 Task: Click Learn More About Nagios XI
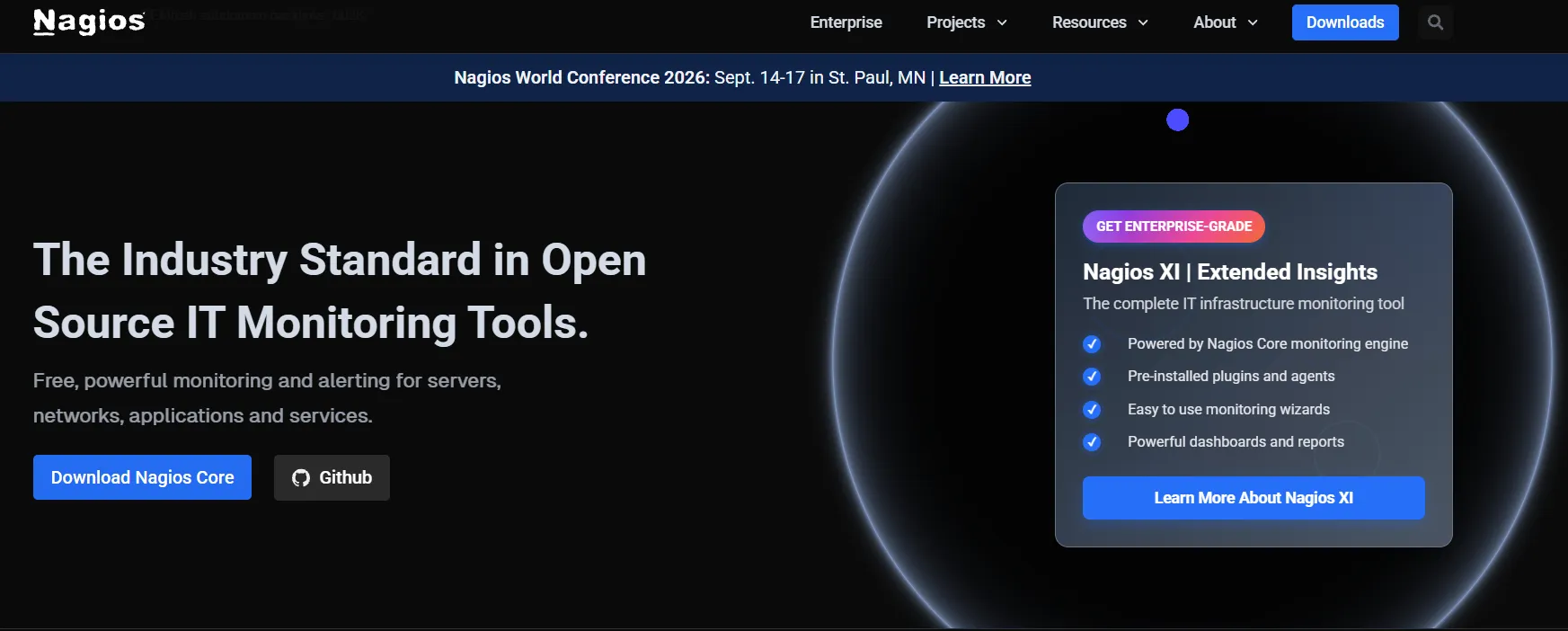point(1254,498)
